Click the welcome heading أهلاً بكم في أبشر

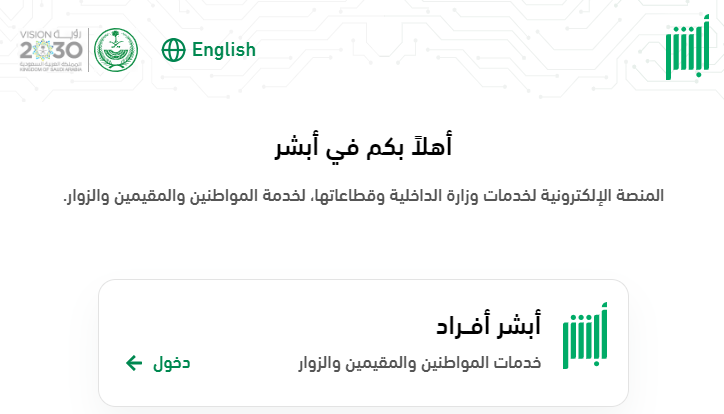tap(363, 146)
